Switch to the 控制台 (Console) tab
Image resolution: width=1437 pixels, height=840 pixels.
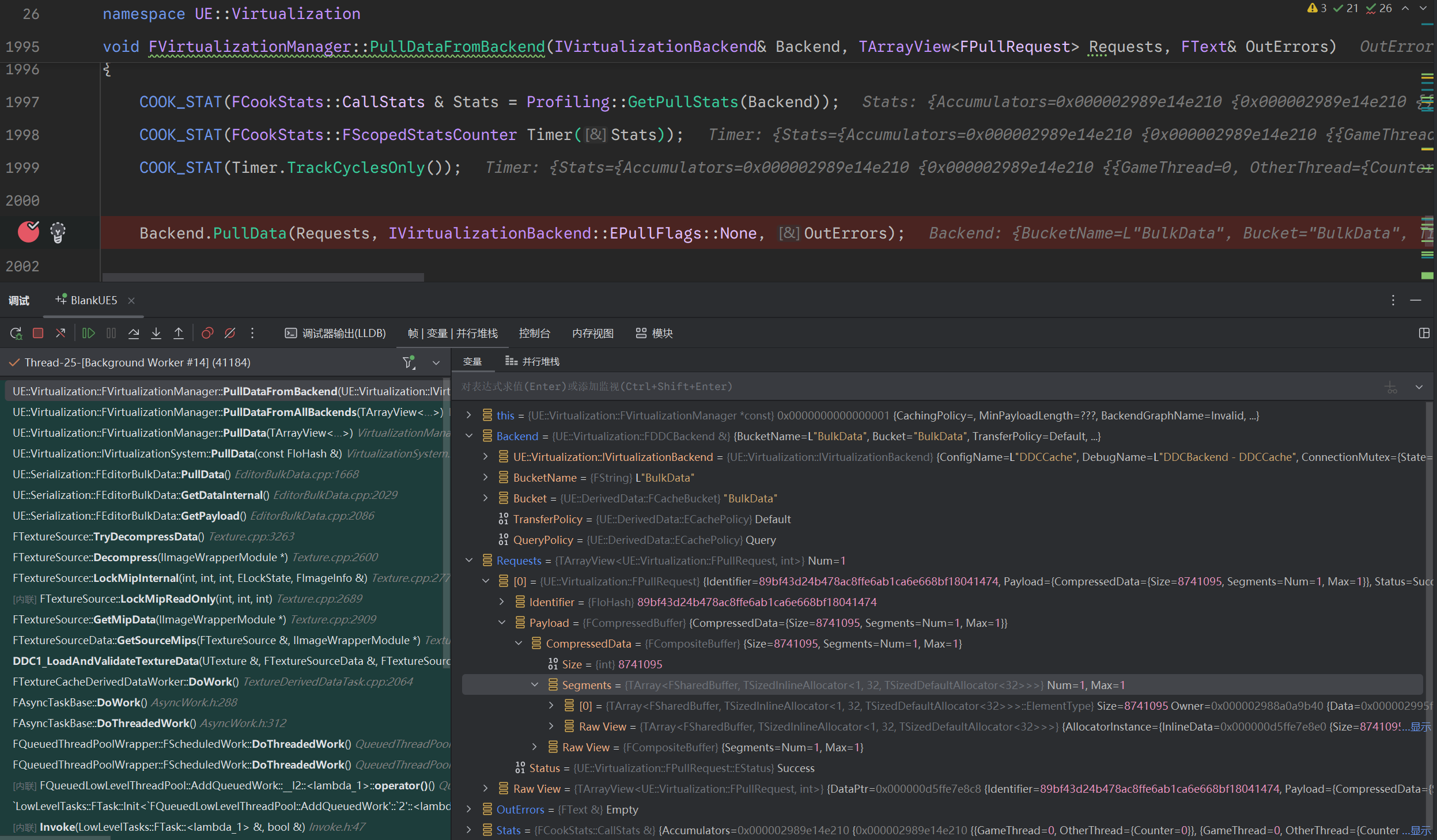(534, 333)
